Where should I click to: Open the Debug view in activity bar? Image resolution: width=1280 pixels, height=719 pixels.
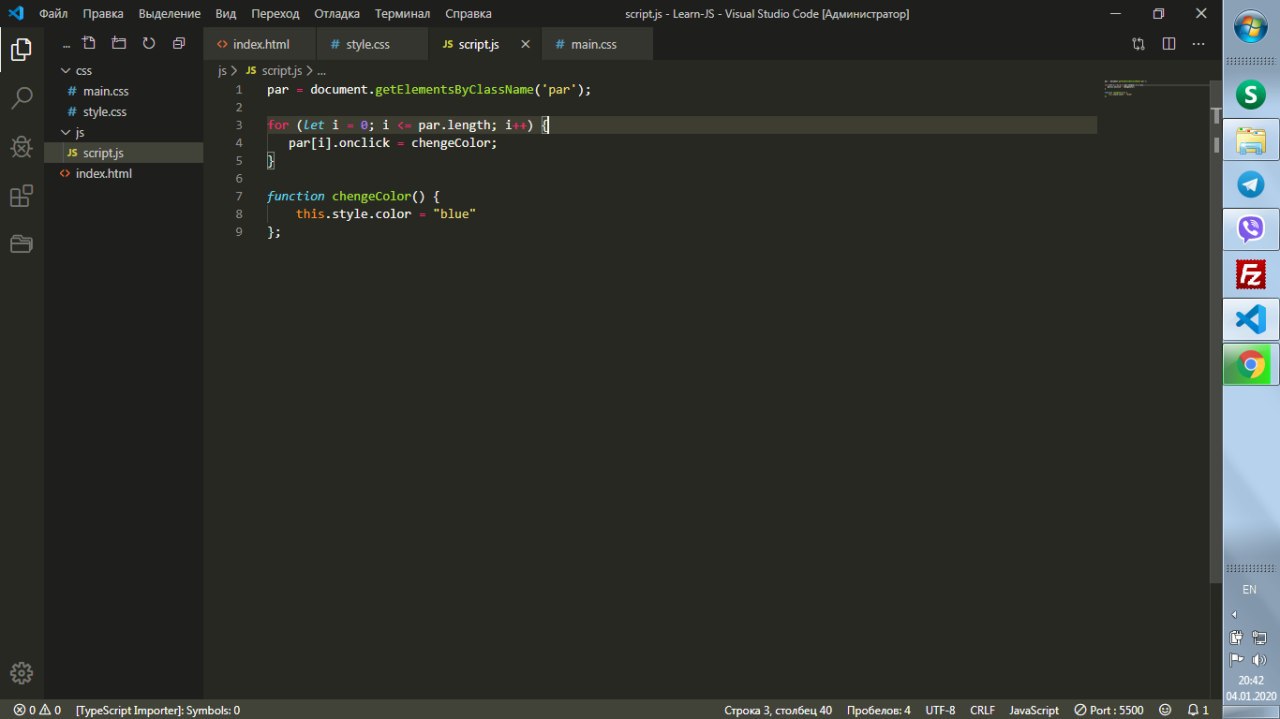[x=21, y=147]
